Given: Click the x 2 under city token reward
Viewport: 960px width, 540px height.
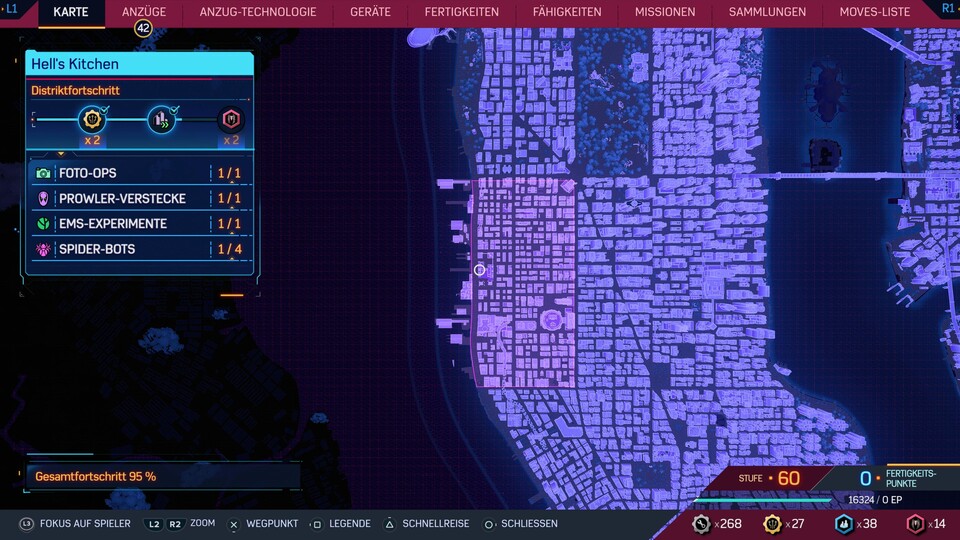Looking at the screenshot, I should (x=92, y=140).
